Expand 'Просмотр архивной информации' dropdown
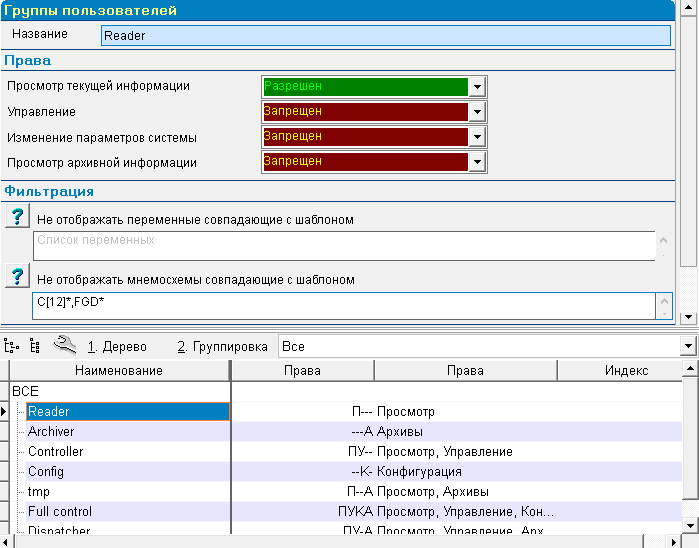 477,162
